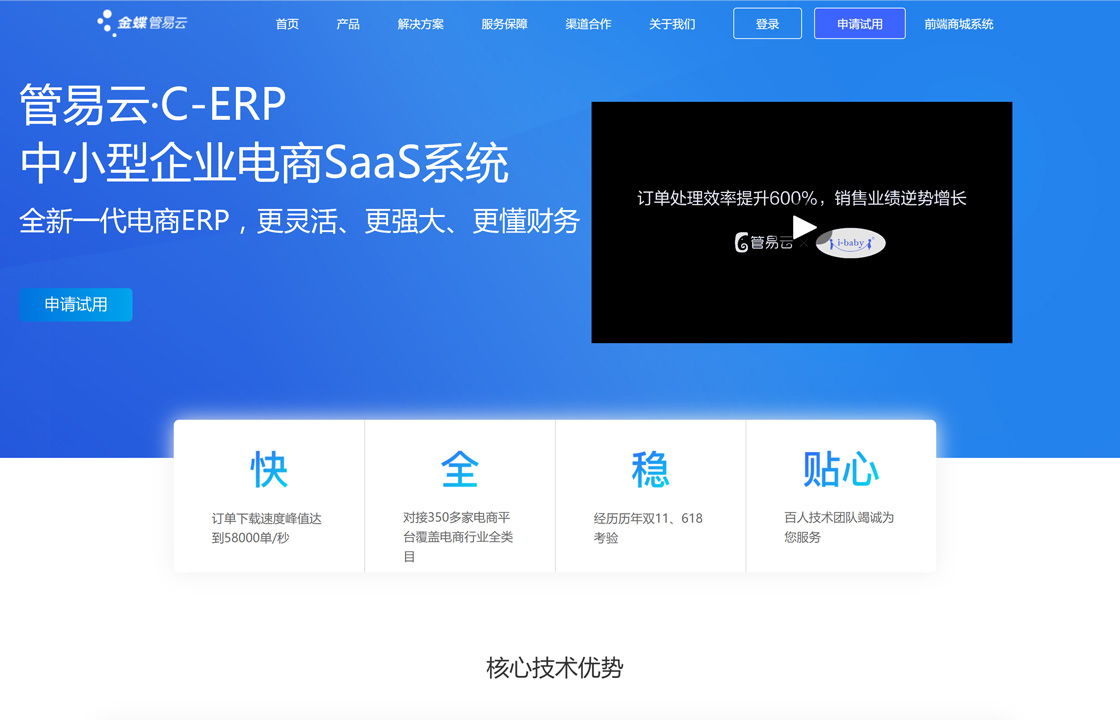Viewport: 1120px width, 720px height.
Task: Click the 订单下载速度峰值达到58000单/秒 text
Action: click(x=266, y=528)
